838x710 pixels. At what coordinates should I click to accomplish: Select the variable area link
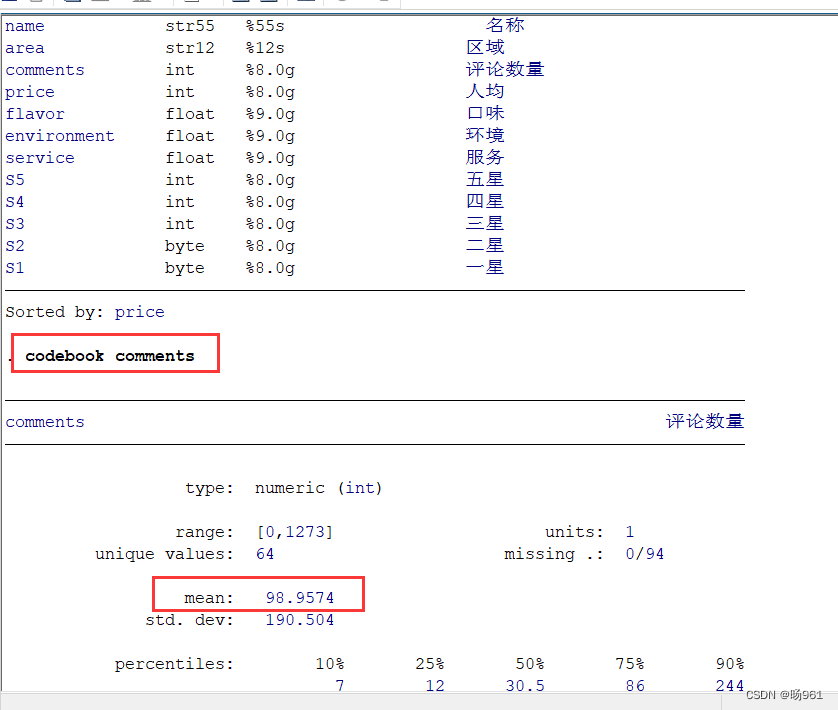24,47
